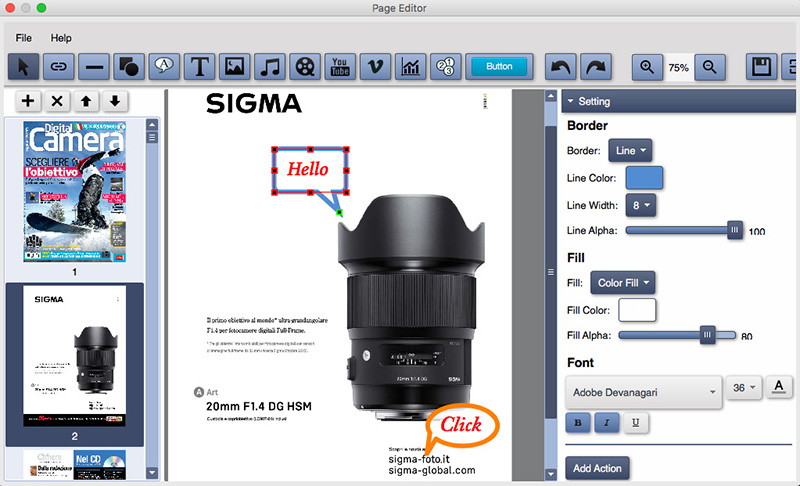Open the File menu
Image resolution: width=800 pixels, height=486 pixels.
[x=23, y=38]
